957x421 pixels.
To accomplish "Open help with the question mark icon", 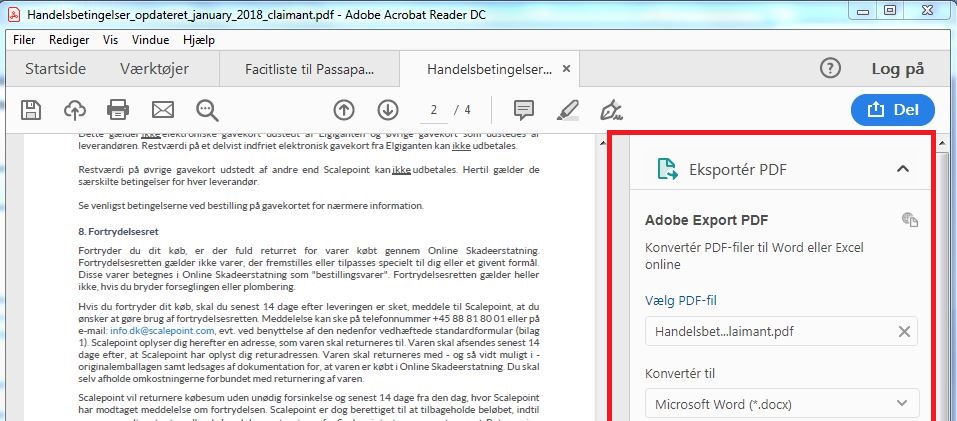I will coord(830,68).
